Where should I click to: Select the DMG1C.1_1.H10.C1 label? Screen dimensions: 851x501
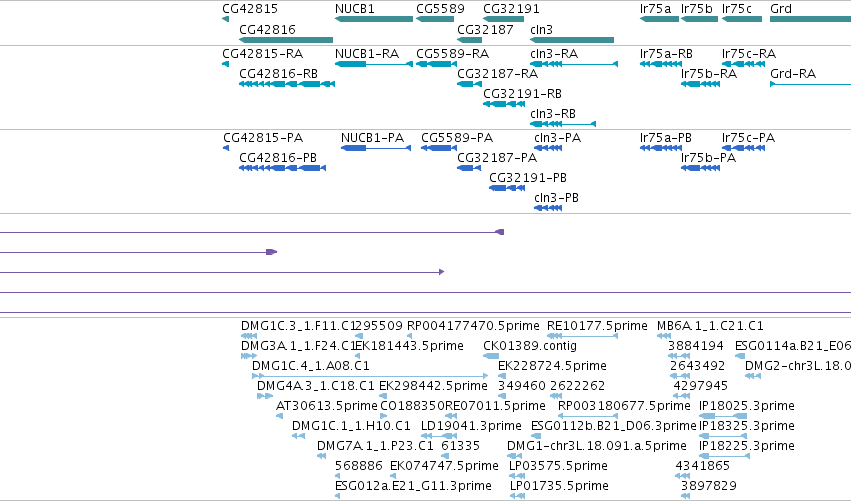[351, 426]
